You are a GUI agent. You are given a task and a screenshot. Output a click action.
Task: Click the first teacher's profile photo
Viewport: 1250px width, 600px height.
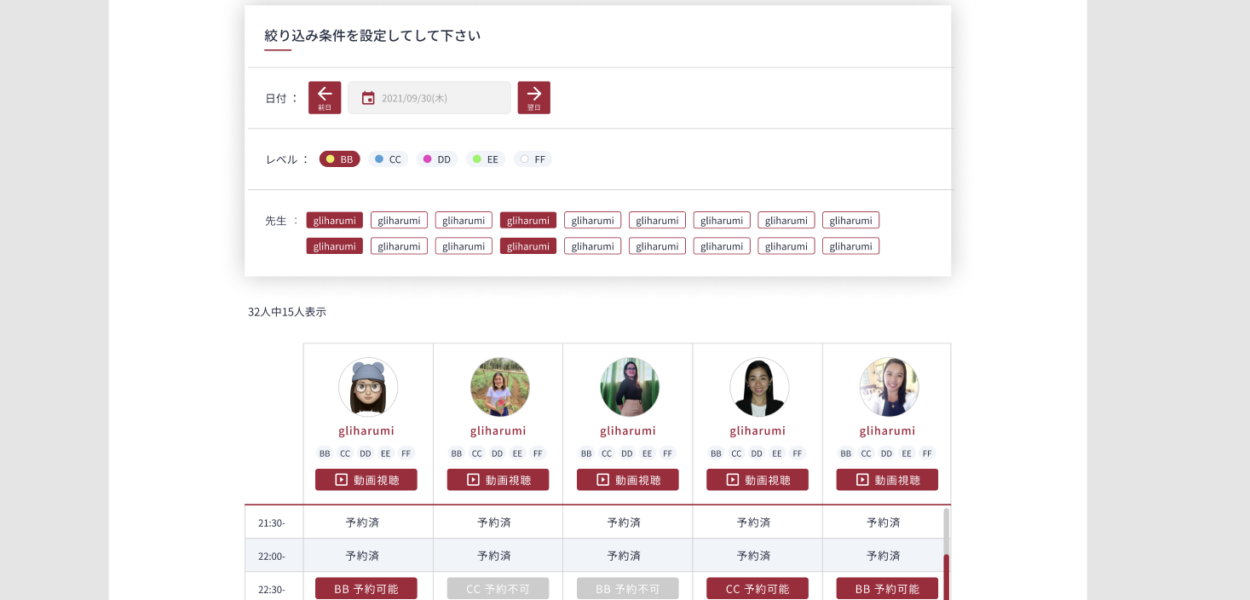[368, 387]
